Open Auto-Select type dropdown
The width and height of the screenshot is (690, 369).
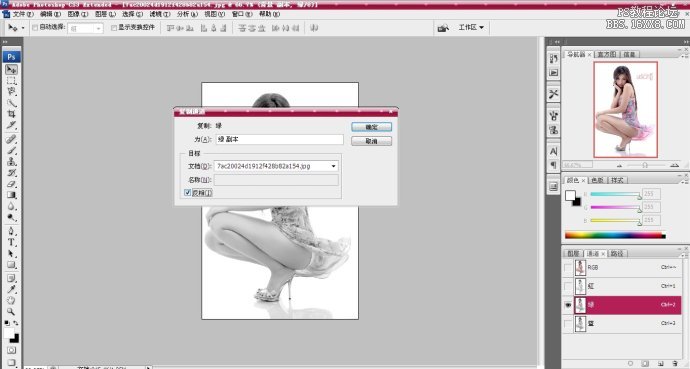click(99, 28)
